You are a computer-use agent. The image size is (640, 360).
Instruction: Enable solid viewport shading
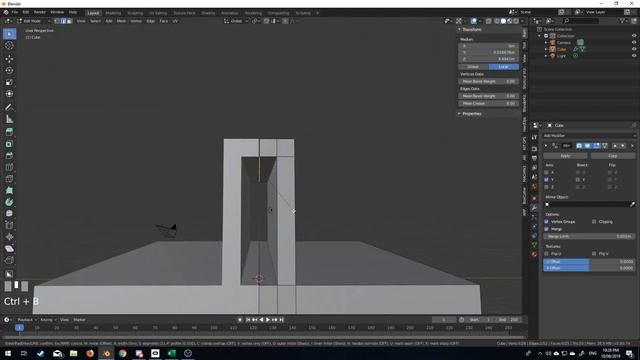click(503, 21)
